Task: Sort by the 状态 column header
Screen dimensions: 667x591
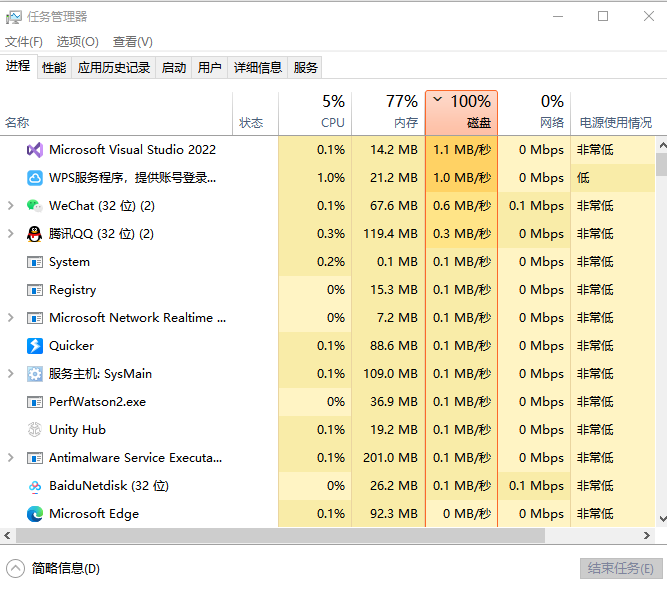Action: [255, 114]
